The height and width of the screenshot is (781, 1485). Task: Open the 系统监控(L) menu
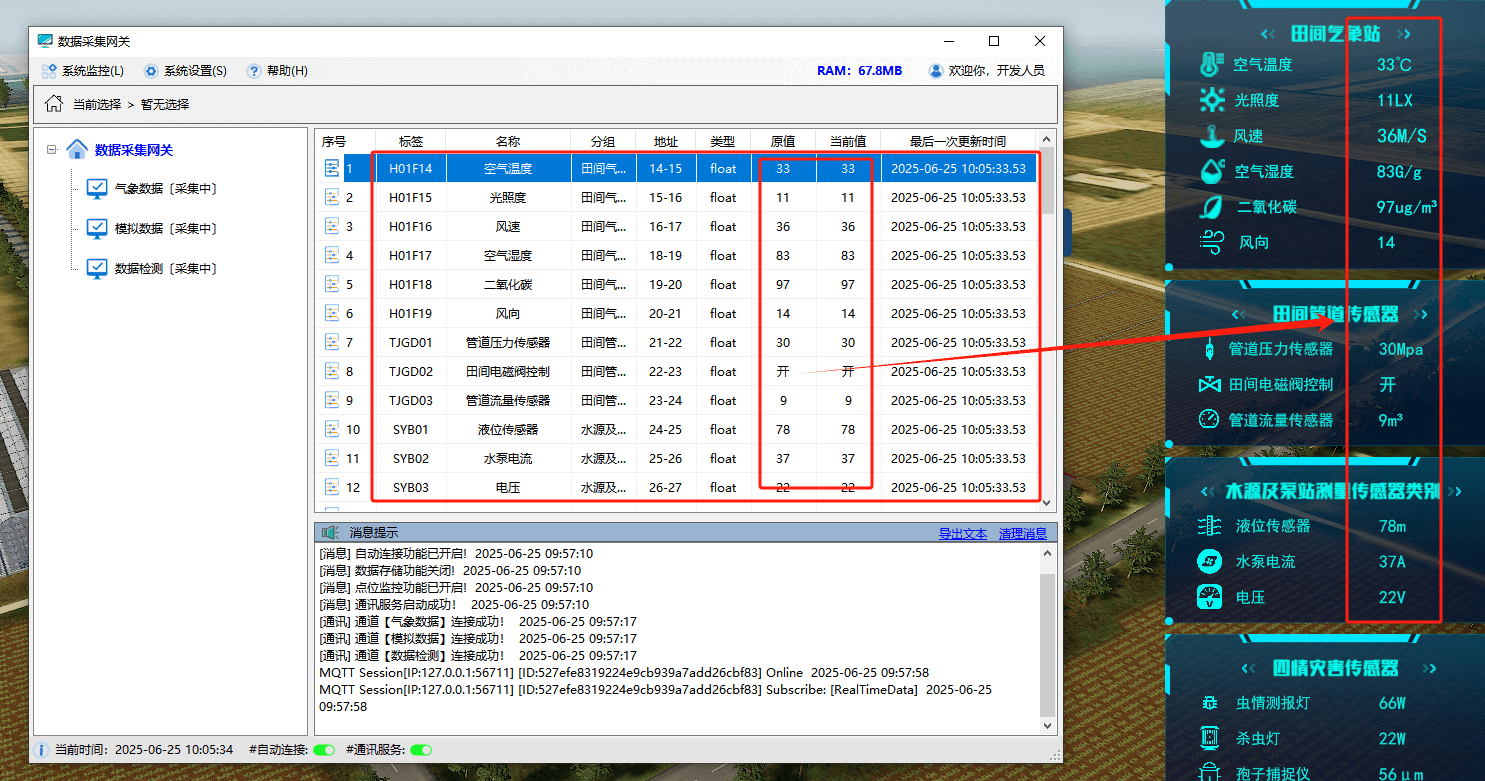tap(83, 71)
